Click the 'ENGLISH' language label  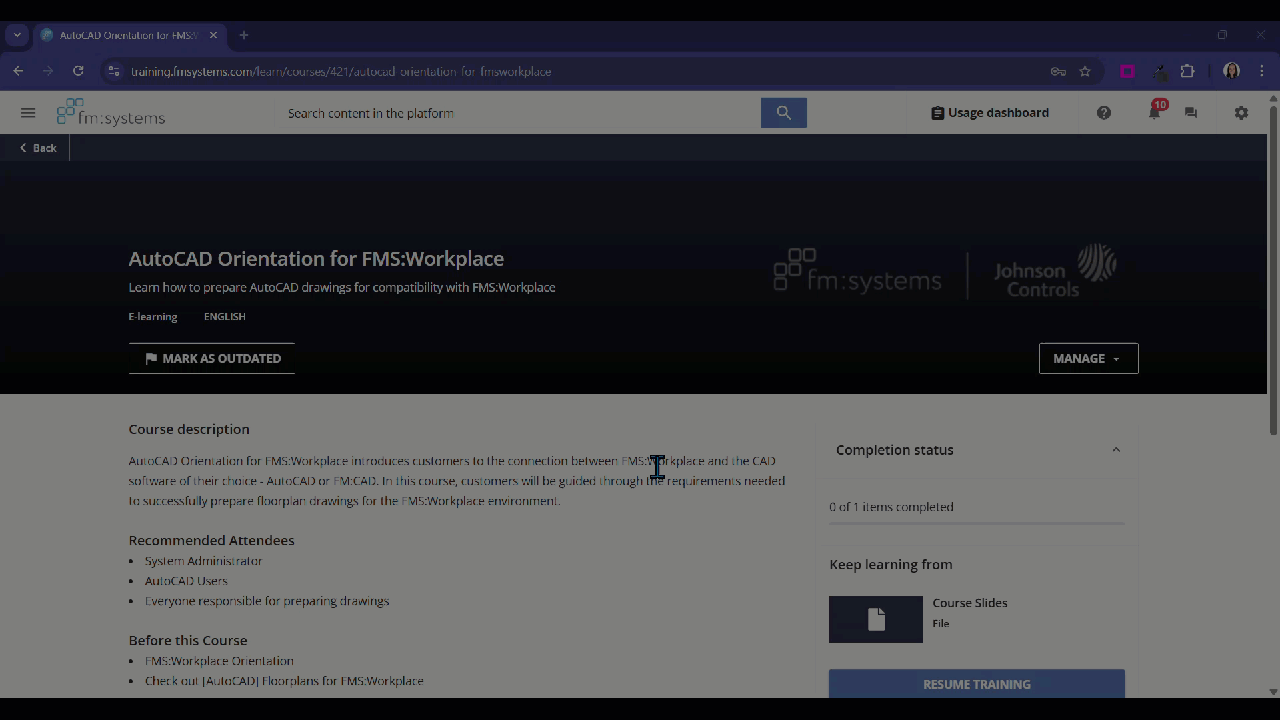point(225,316)
